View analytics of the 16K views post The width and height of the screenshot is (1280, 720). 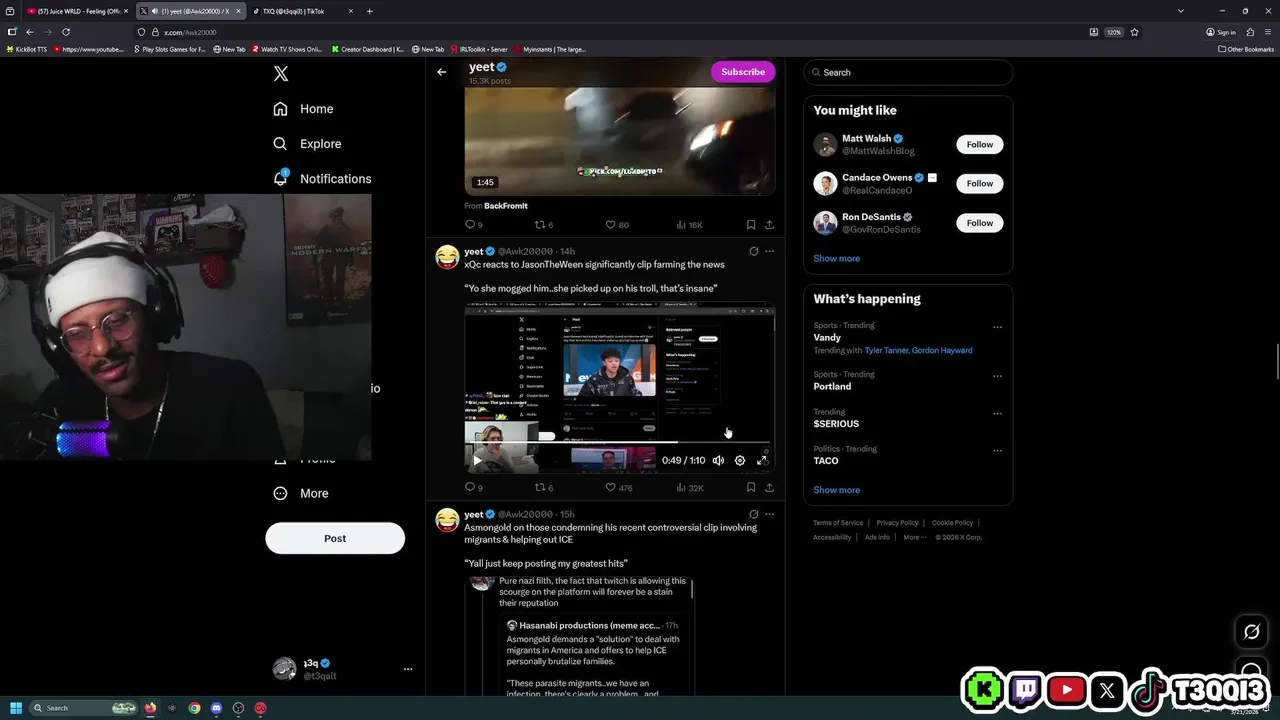pos(689,225)
